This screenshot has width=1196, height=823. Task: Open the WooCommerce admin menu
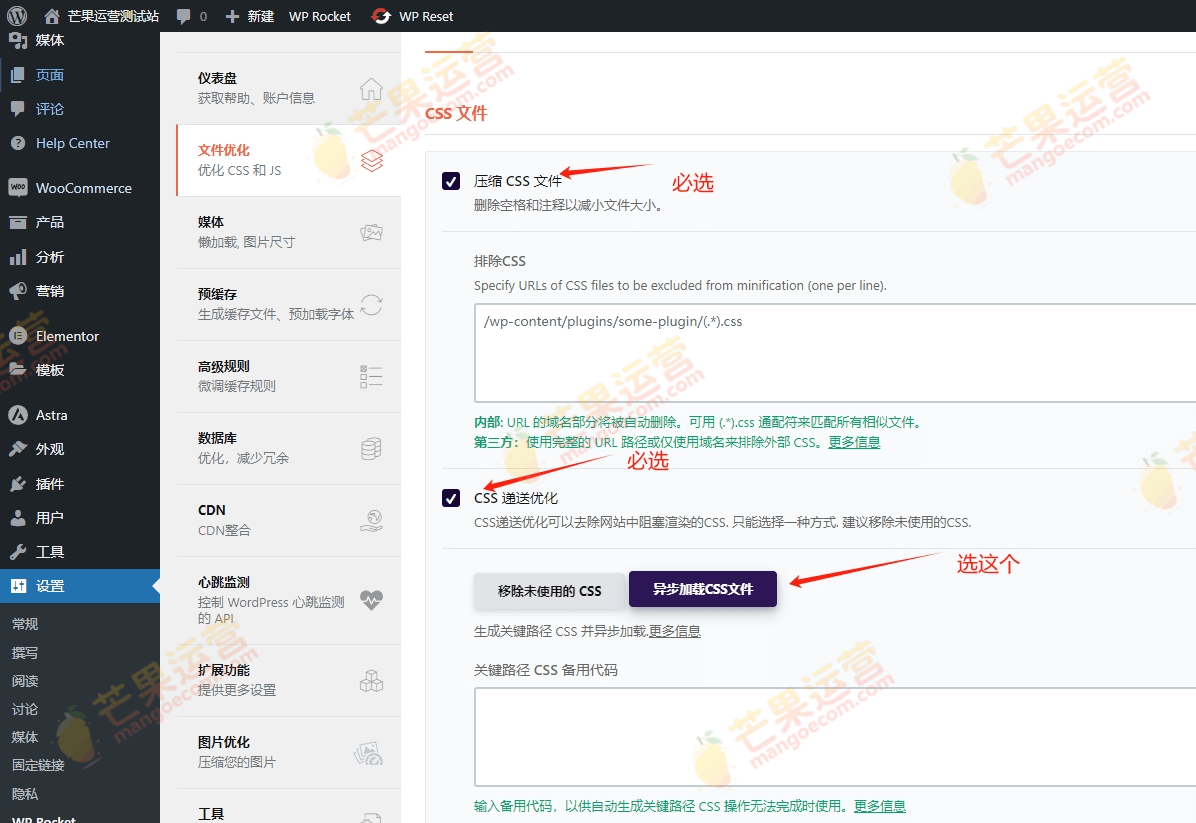click(x=83, y=188)
